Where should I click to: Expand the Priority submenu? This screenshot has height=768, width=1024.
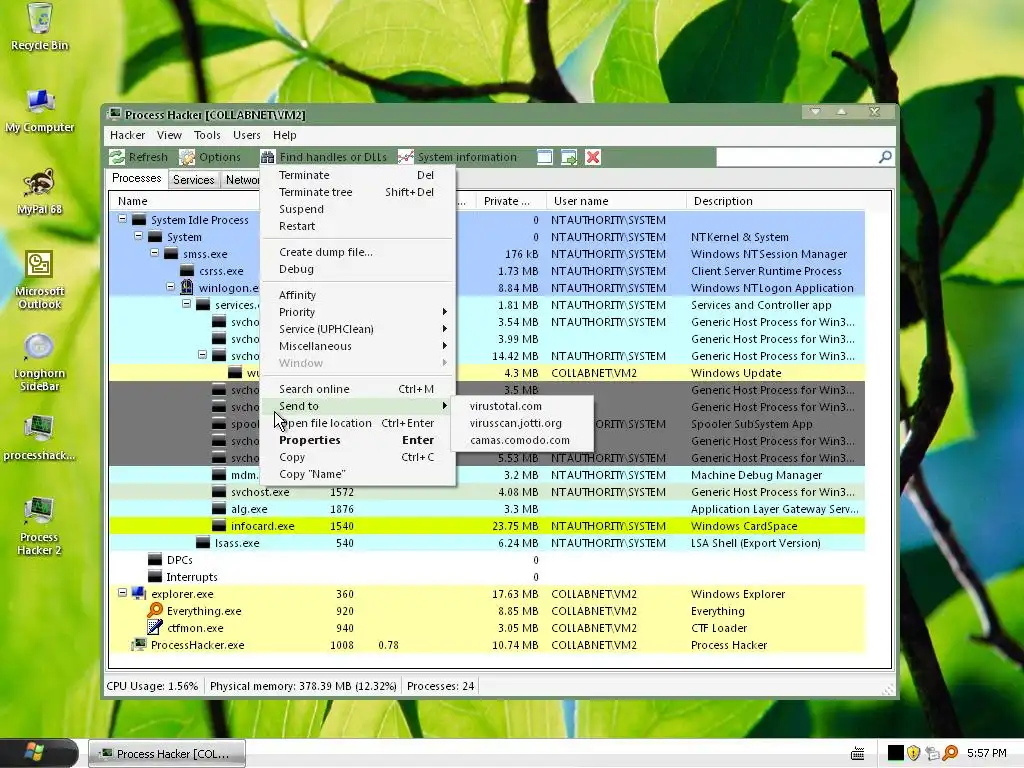pos(357,312)
